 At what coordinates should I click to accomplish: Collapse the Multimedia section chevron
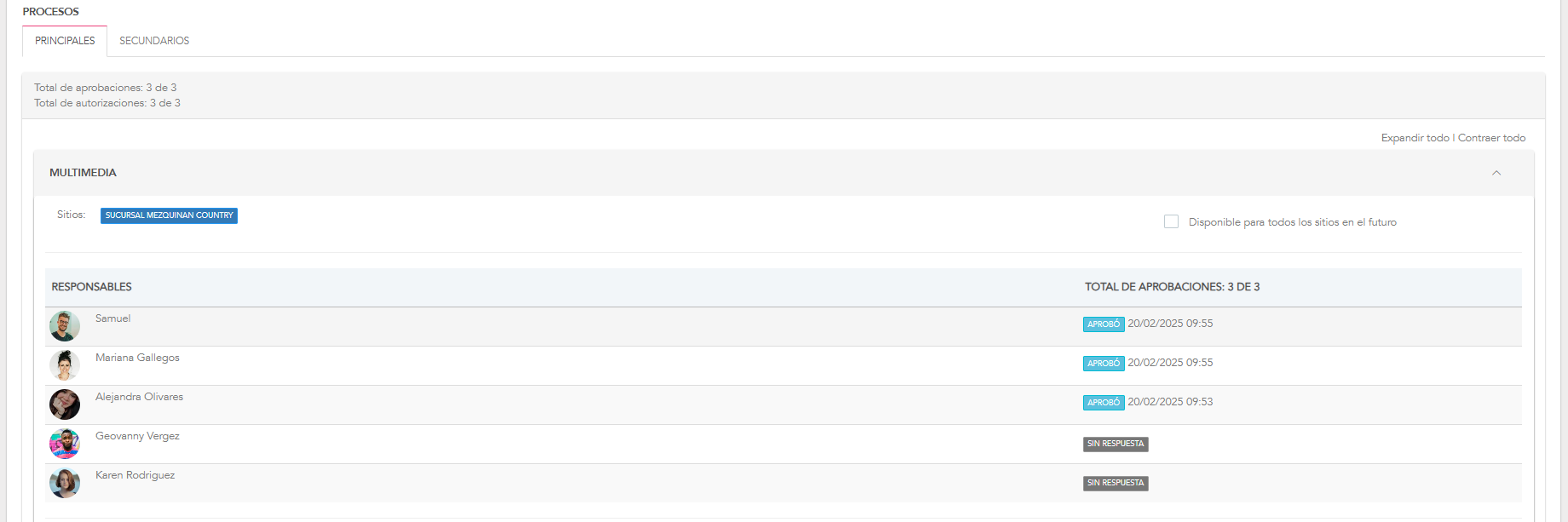pyautogui.click(x=1496, y=173)
